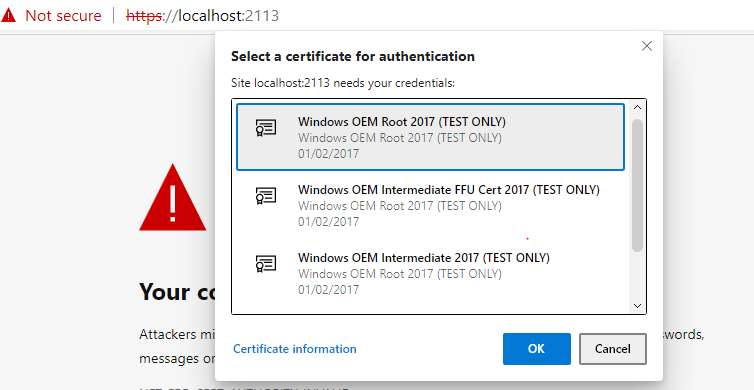The width and height of the screenshot is (754, 390).
Task: Click the large red warning triangle on page
Action: pos(173,198)
